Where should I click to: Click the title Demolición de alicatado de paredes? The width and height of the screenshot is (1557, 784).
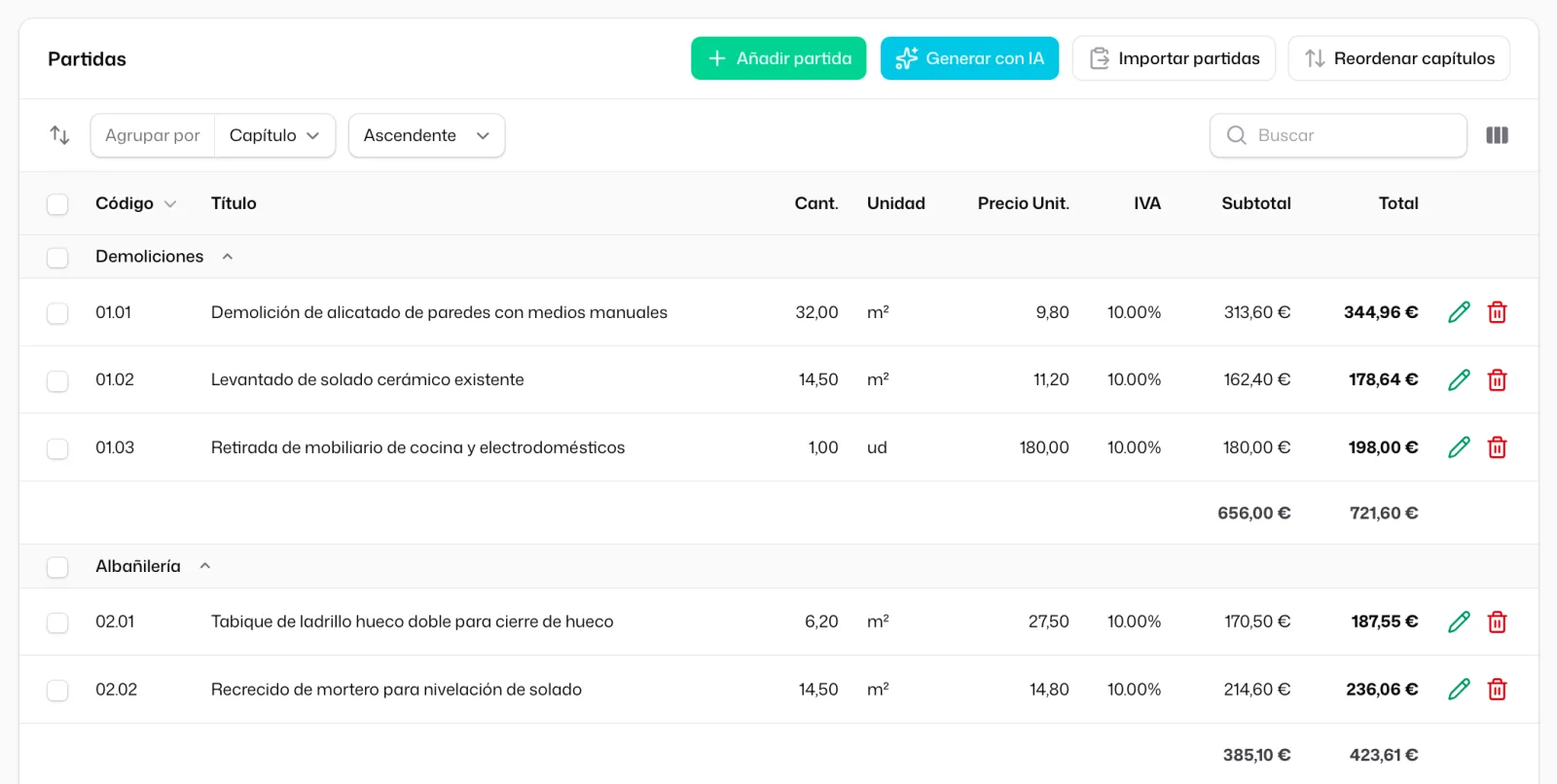click(x=439, y=312)
